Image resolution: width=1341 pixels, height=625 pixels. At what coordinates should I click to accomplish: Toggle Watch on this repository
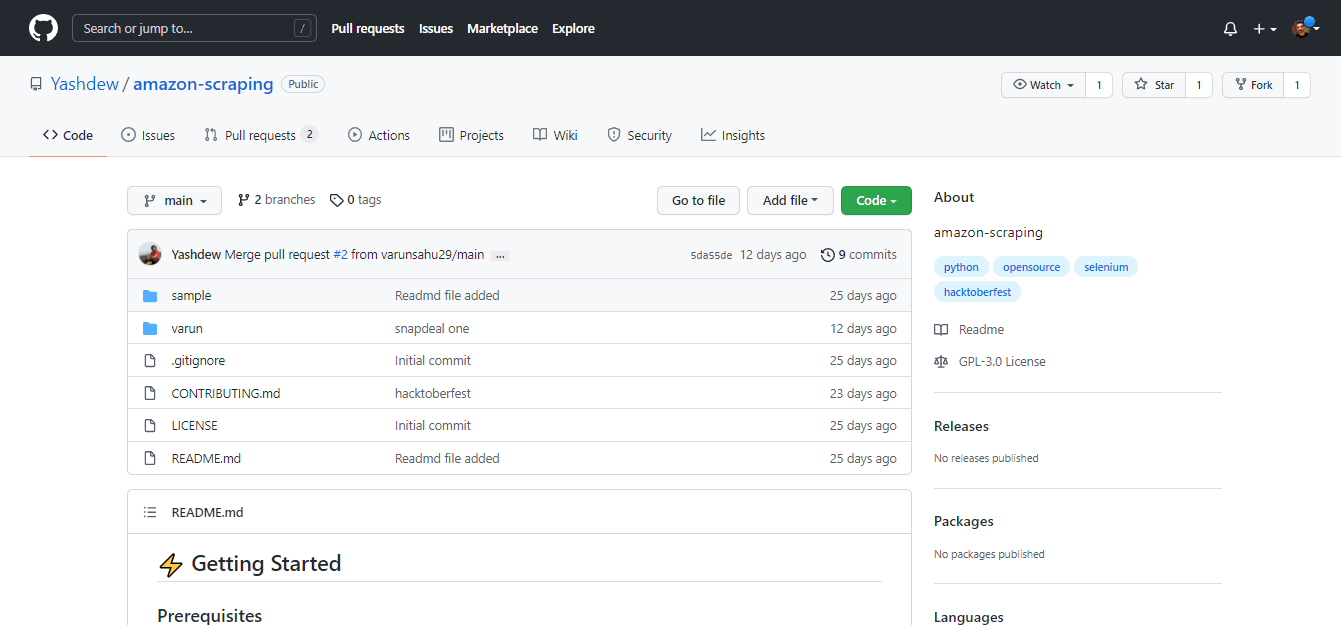coord(1043,85)
